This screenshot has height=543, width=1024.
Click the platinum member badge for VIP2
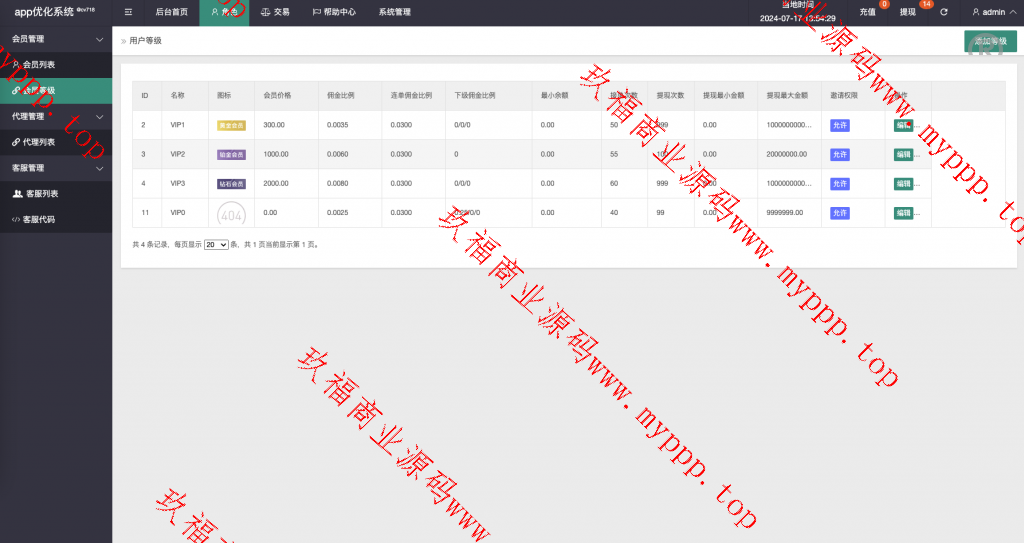231,155
